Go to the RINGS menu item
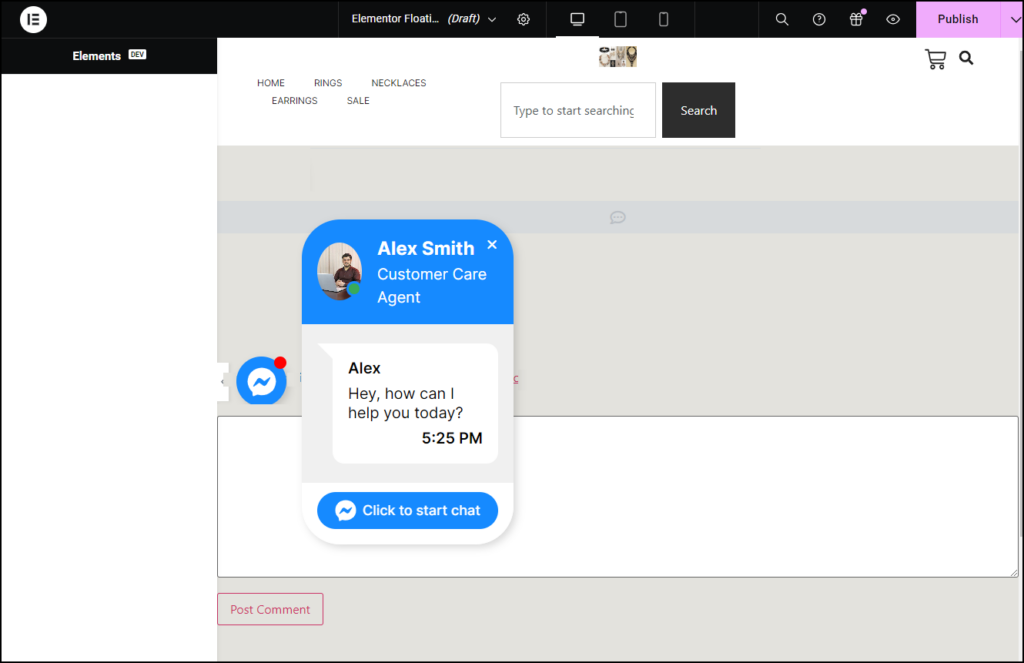 click(327, 83)
